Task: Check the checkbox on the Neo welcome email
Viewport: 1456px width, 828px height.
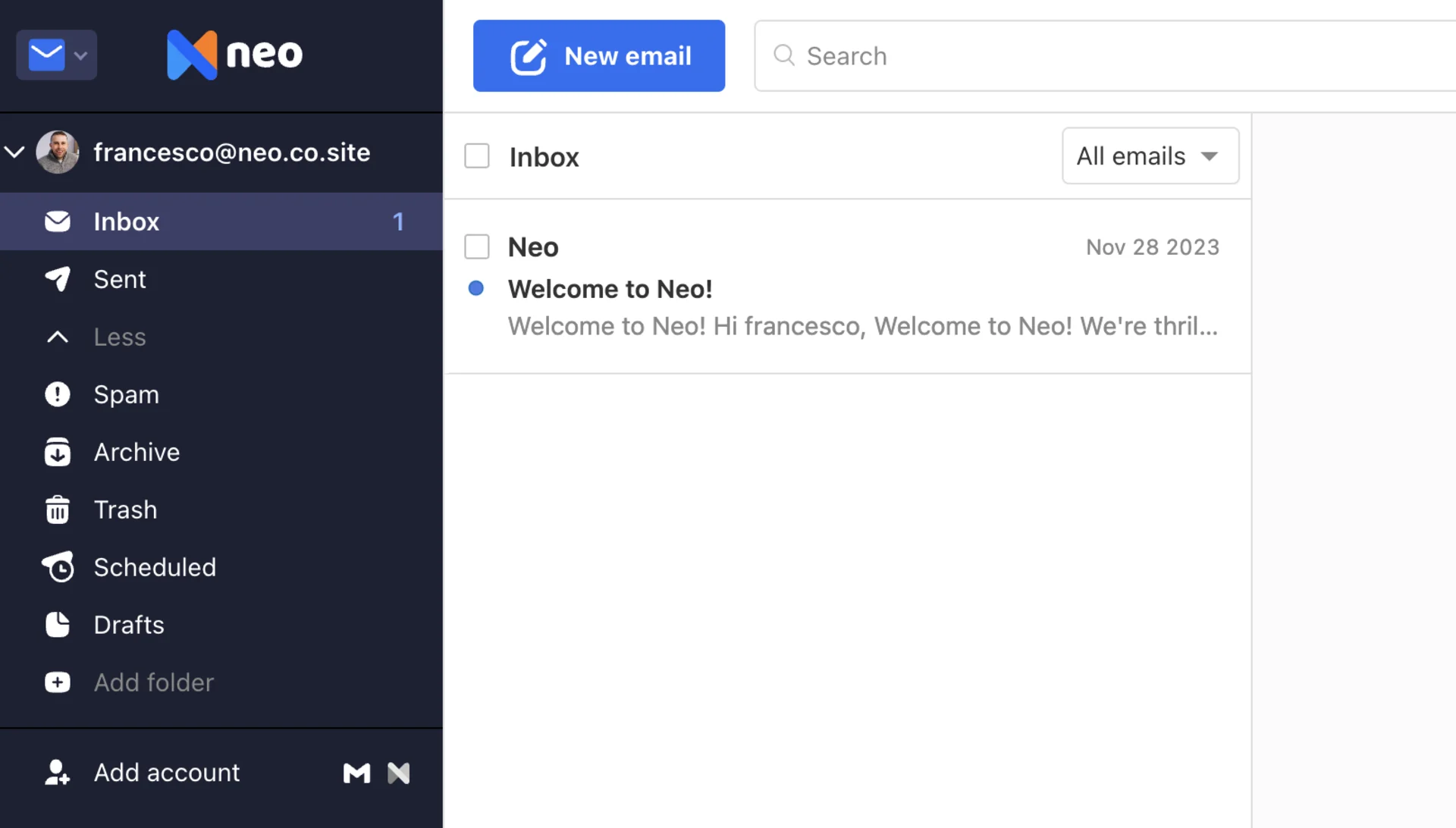Action: pyautogui.click(x=477, y=246)
